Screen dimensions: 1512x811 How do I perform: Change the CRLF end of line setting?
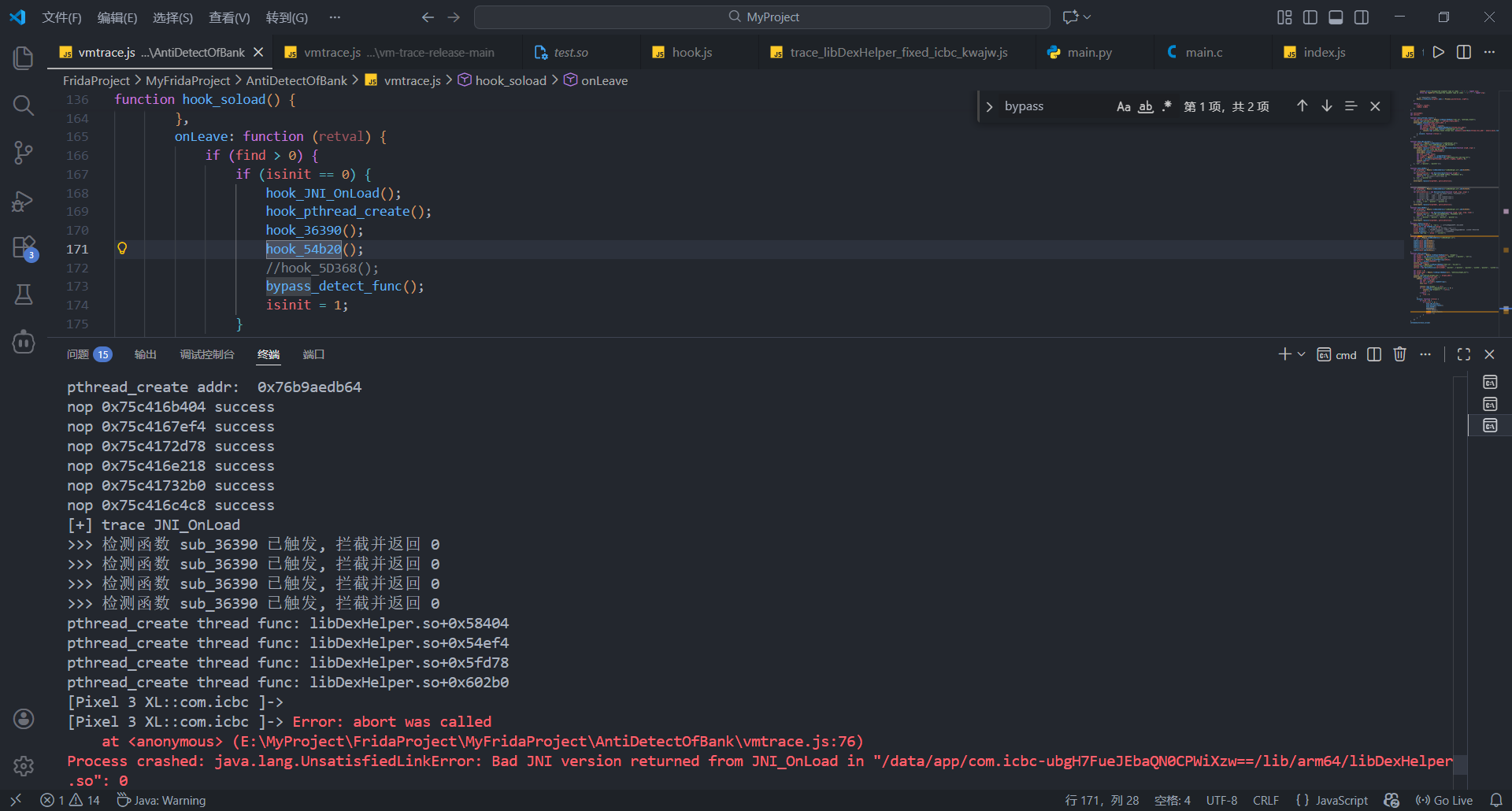pos(1266,800)
